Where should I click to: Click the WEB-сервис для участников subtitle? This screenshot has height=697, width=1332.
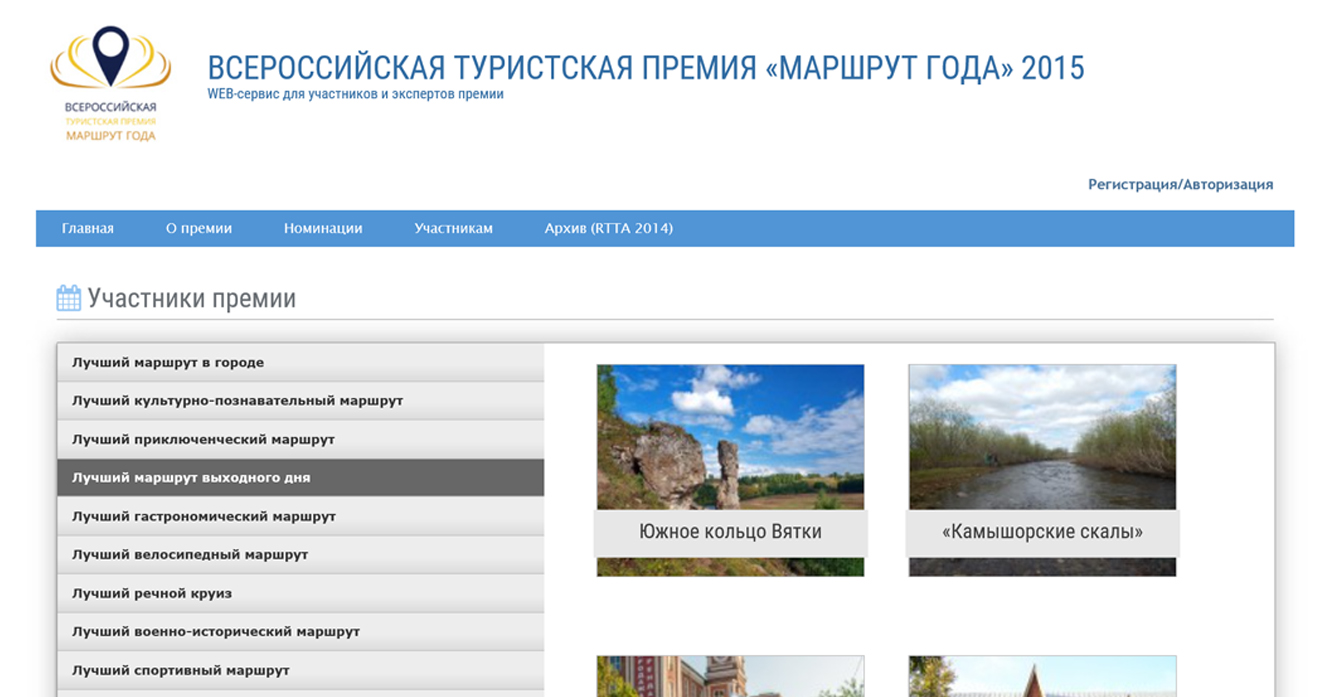pos(356,94)
